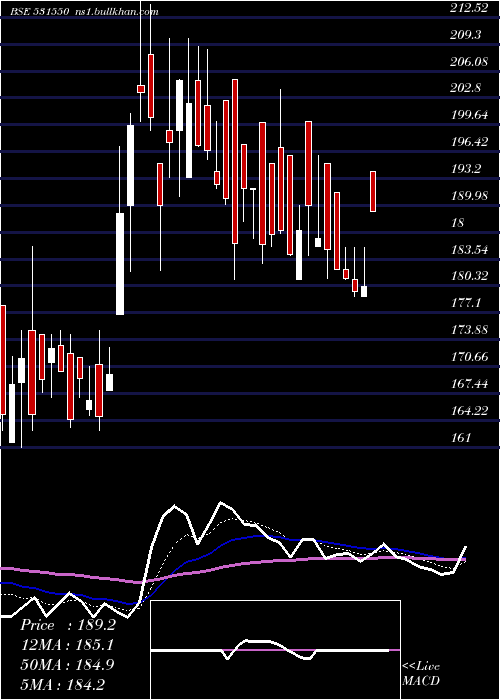Viewport: 500px width, 700px height.
Task: Click the 167.44 price axis label
Action: tap(468, 383)
